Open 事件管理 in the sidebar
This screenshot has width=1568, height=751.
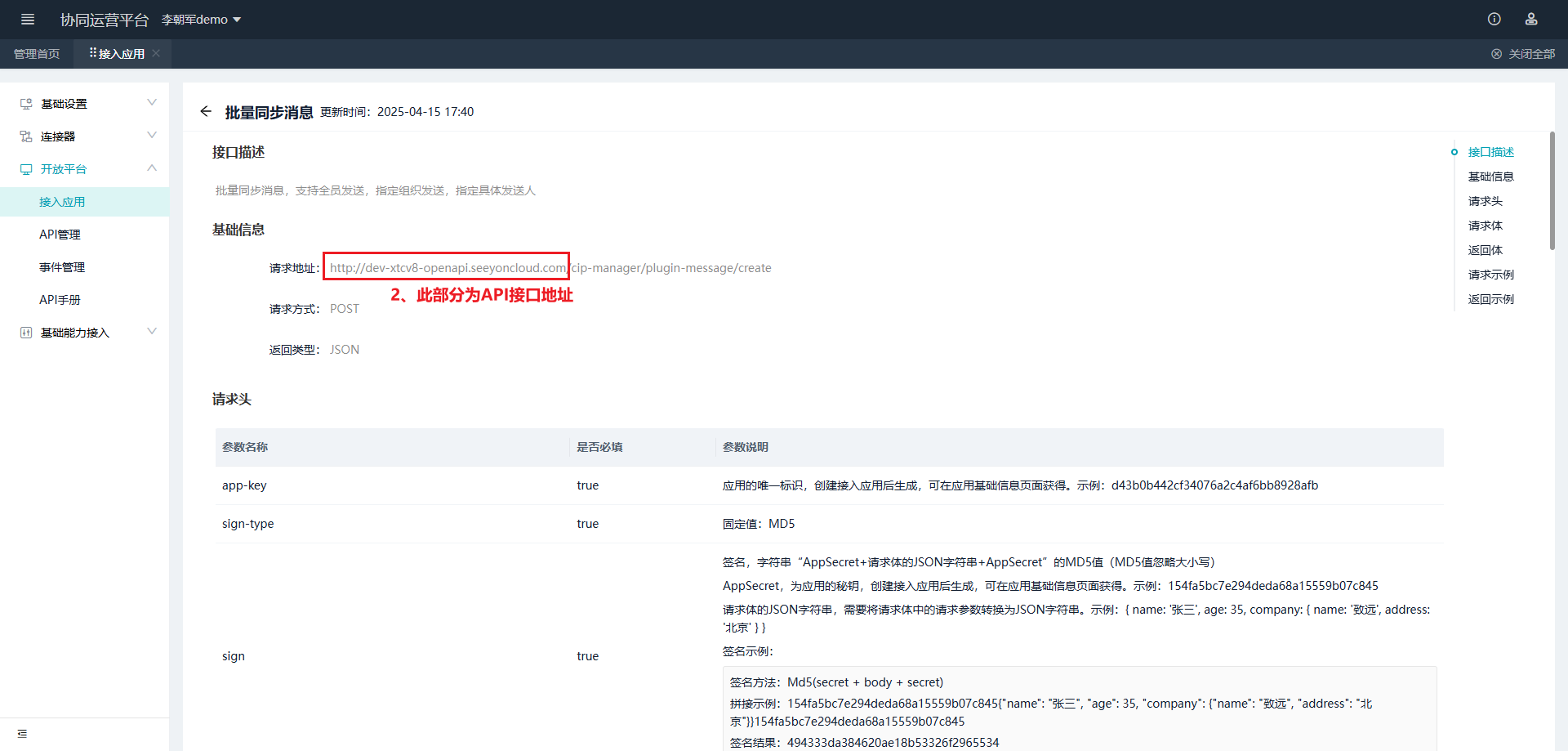tap(62, 267)
